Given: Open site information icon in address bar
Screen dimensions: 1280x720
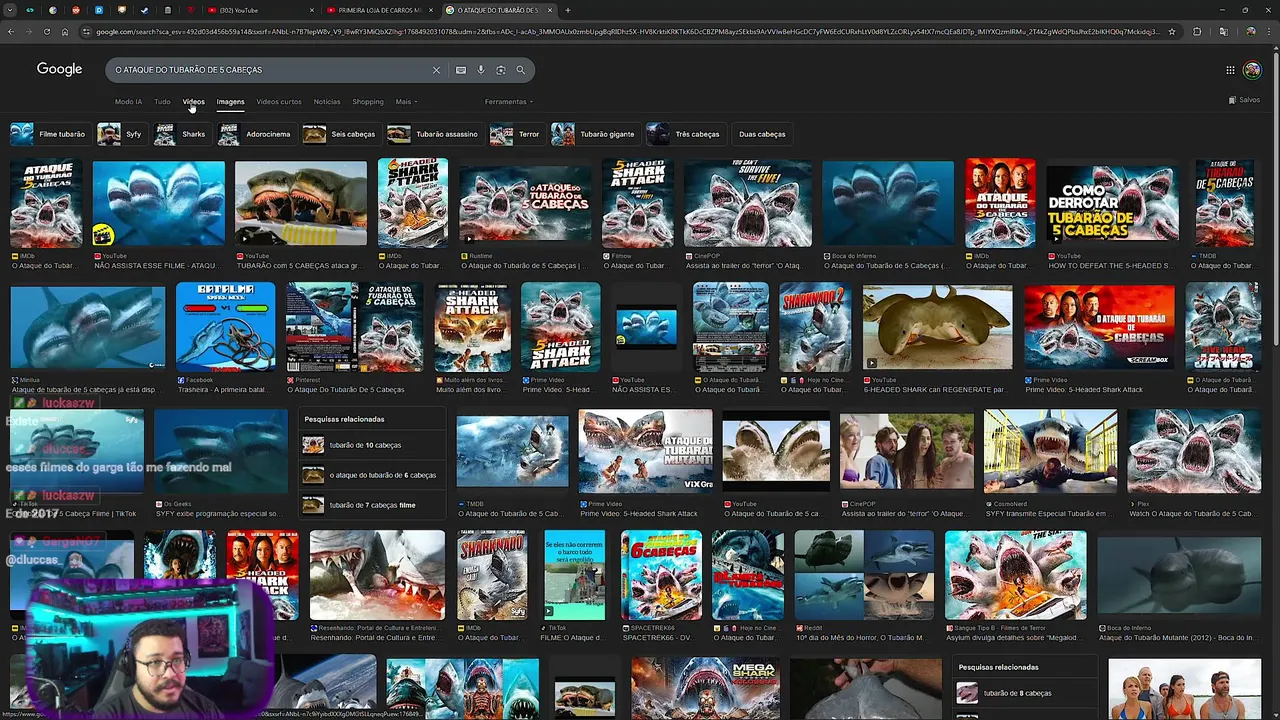Looking at the screenshot, I should 87,32.
